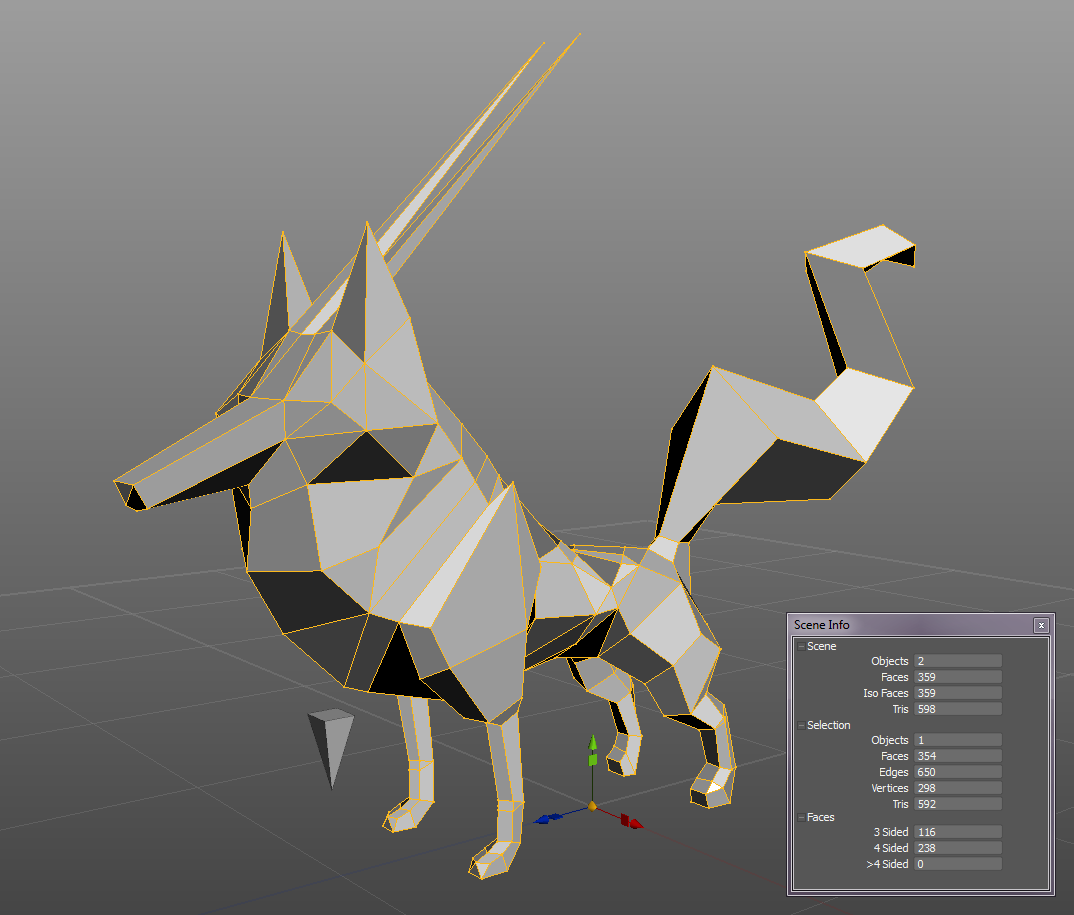The width and height of the screenshot is (1074, 915).
Task: Click the Scene Objects field showing 2
Action: point(958,661)
